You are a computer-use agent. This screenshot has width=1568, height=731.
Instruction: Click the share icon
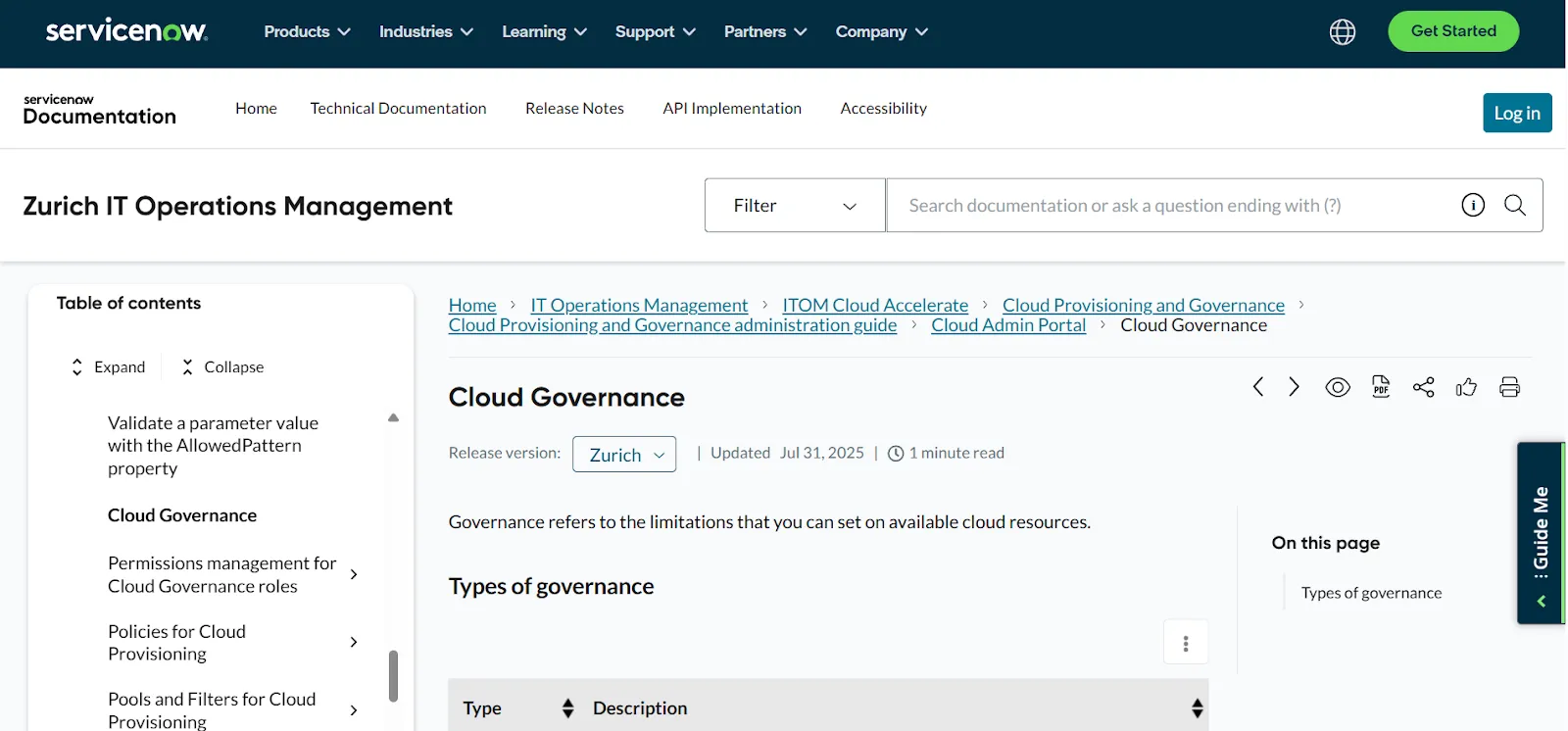coord(1424,387)
